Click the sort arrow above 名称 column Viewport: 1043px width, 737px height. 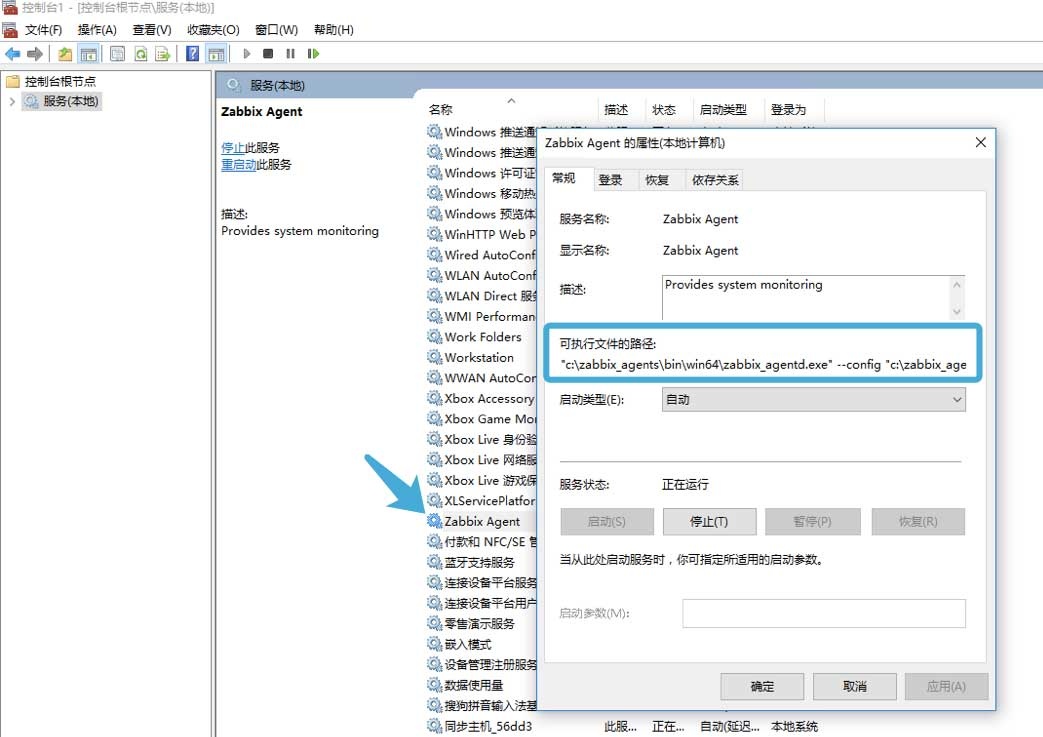tap(511, 100)
